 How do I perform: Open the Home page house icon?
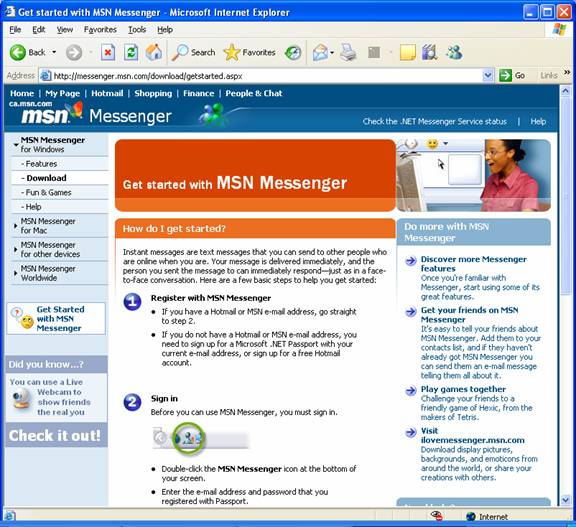pyautogui.click(x=154, y=53)
